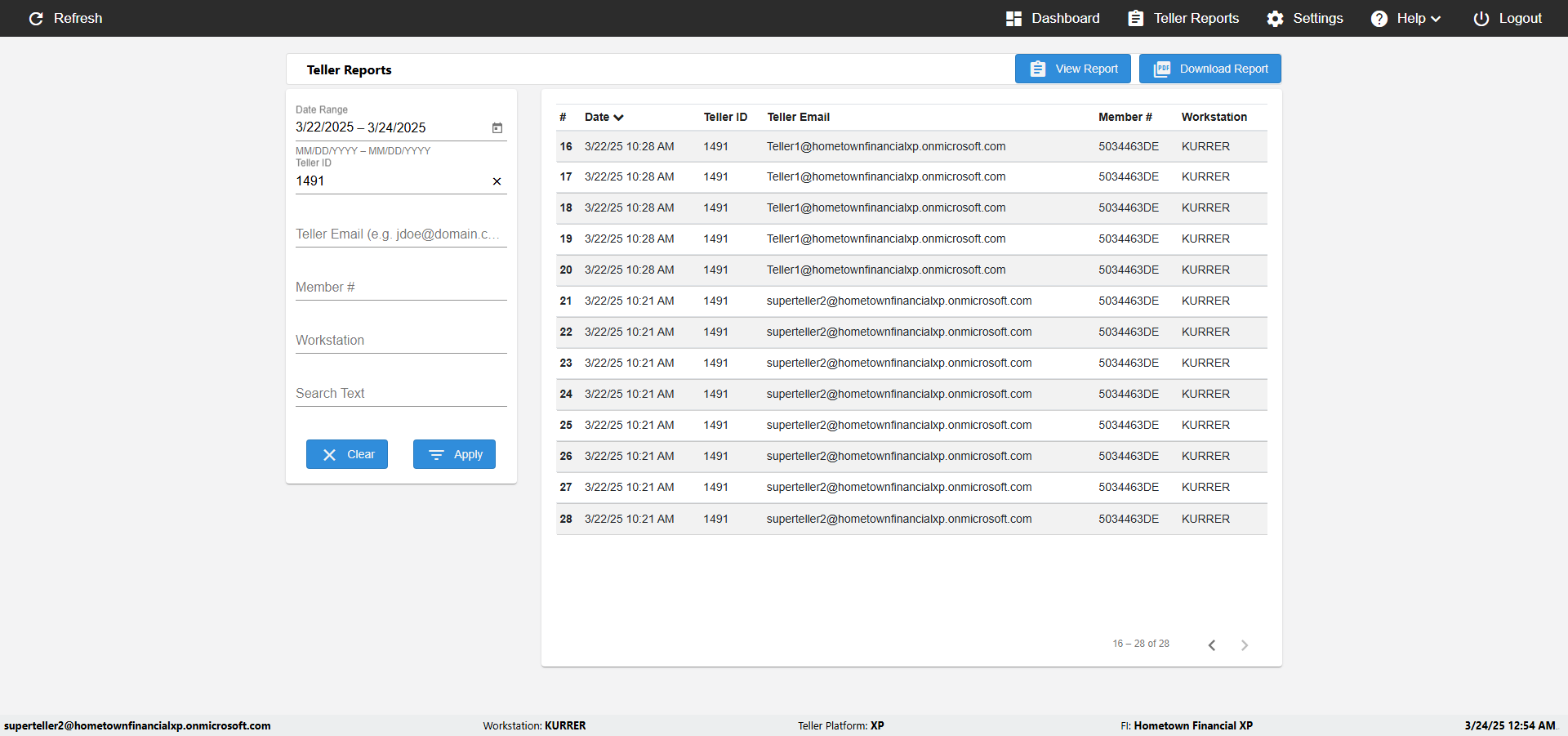1568x736 pixels.
Task: Click the Settings gear icon
Action: (1275, 19)
